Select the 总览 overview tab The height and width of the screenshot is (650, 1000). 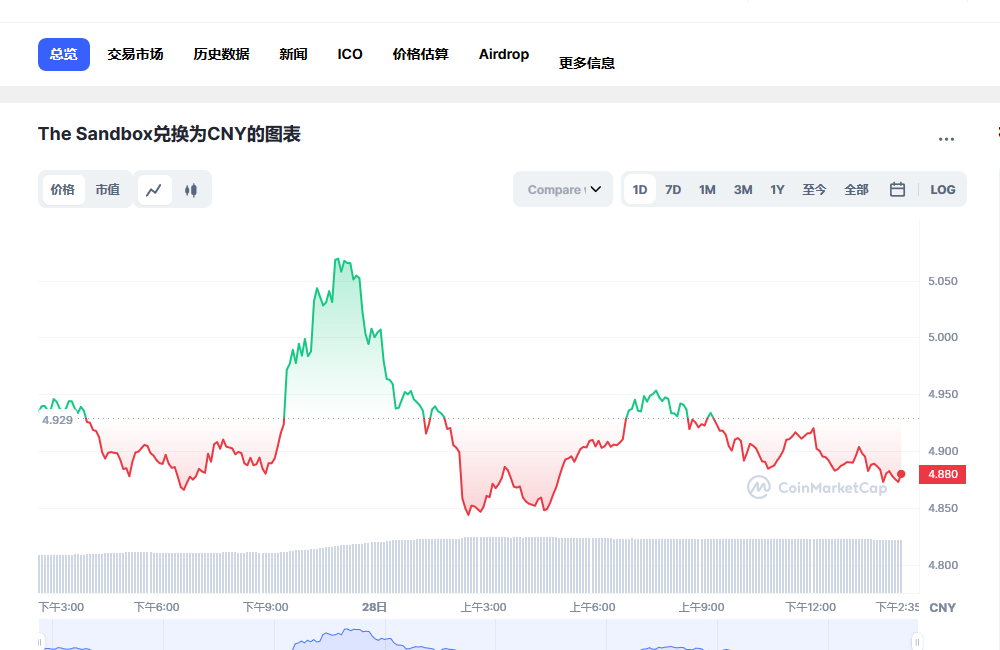pos(64,54)
